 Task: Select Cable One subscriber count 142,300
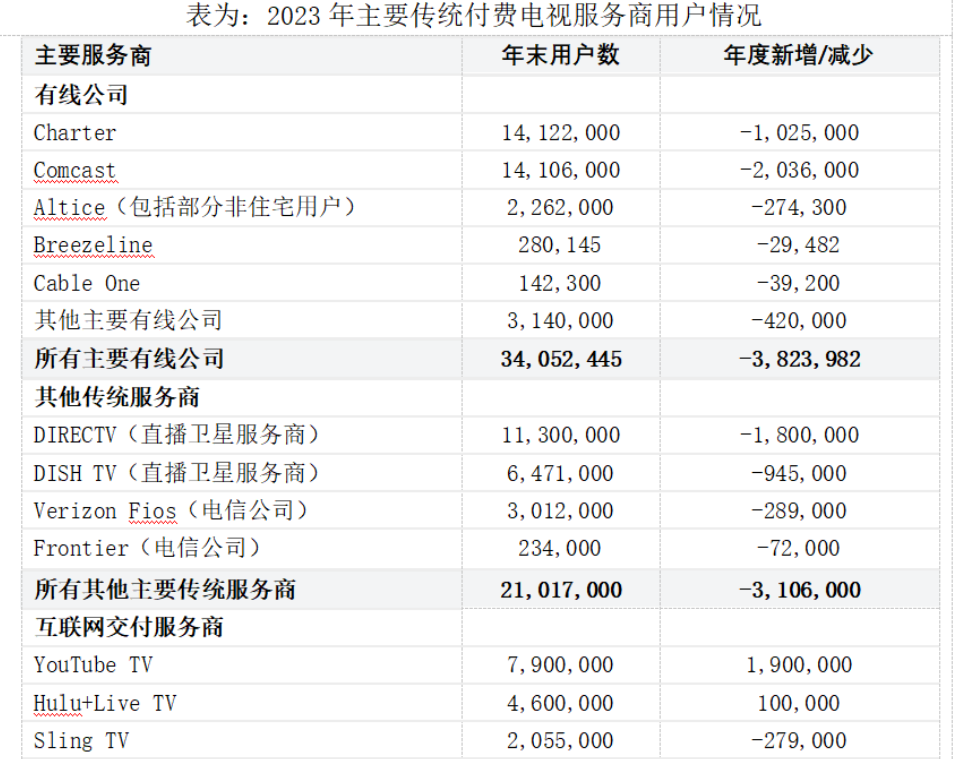[560, 284]
